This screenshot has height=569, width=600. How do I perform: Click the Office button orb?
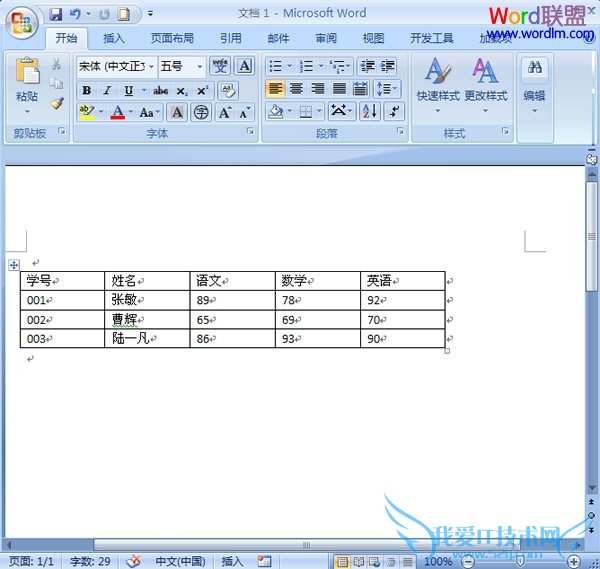point(22,22)
